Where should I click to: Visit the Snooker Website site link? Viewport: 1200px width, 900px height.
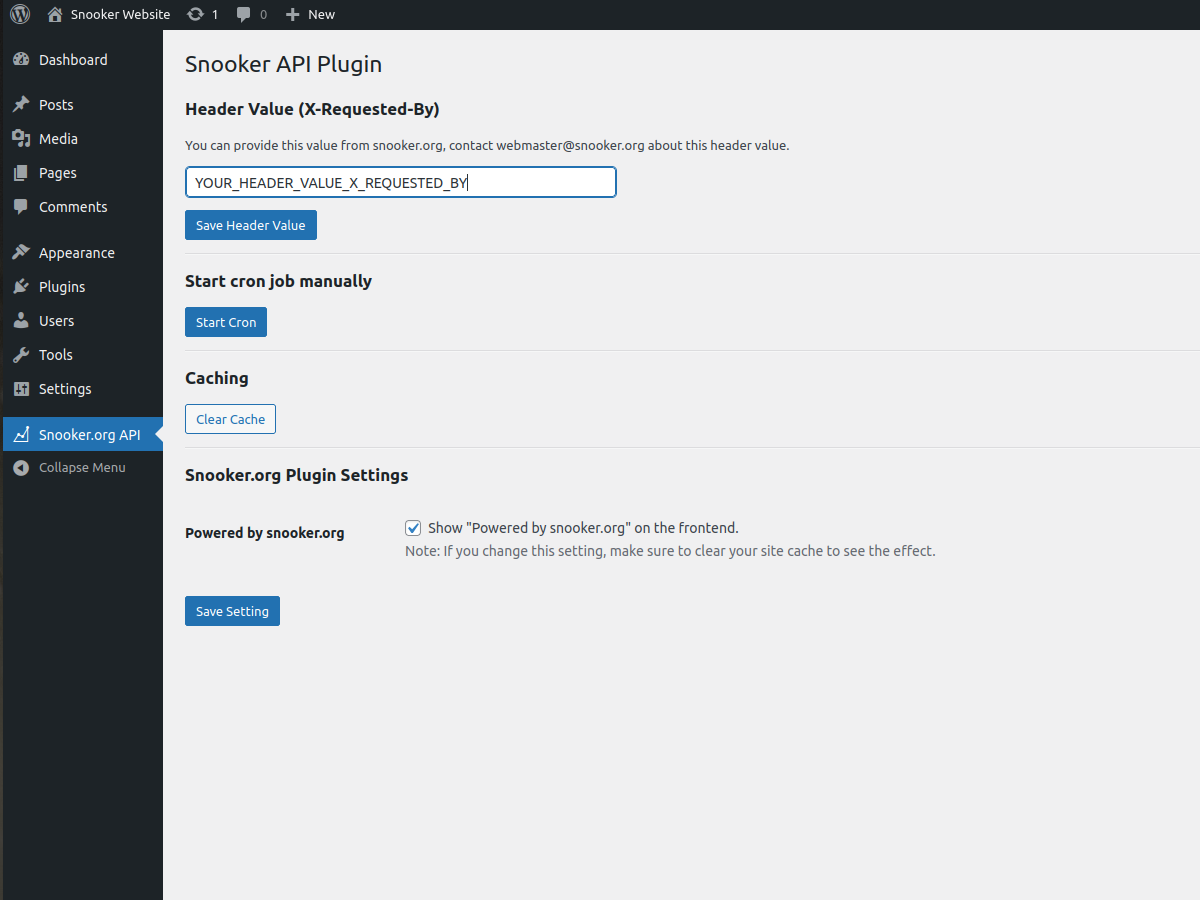120,15
